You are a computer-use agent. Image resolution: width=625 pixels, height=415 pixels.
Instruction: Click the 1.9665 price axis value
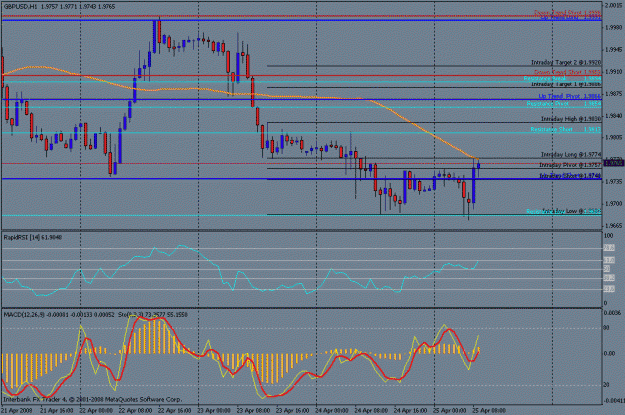click(613, 226)
